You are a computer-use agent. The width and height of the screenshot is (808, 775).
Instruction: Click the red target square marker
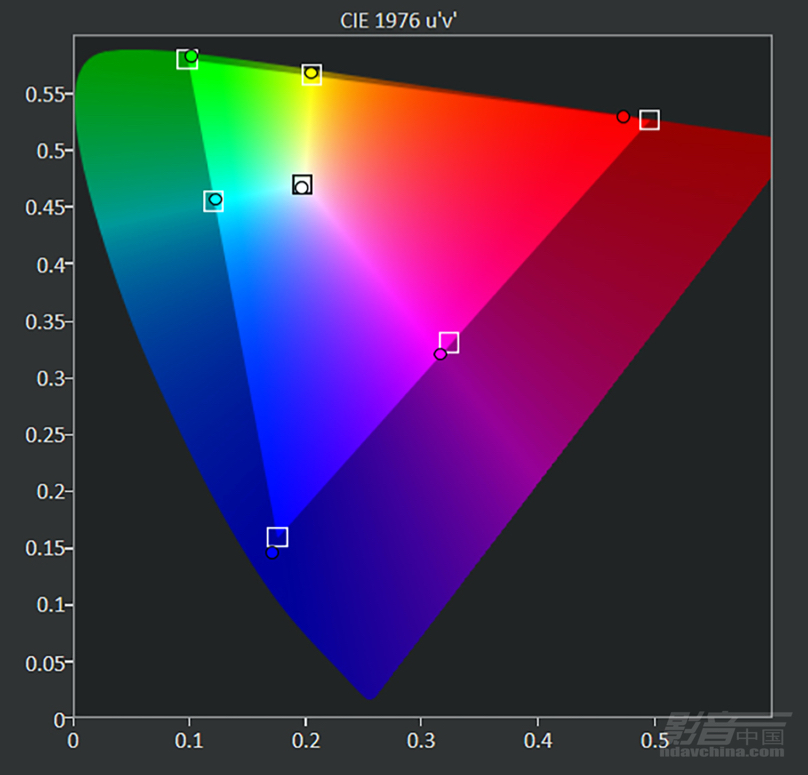[x=649, y=120]
